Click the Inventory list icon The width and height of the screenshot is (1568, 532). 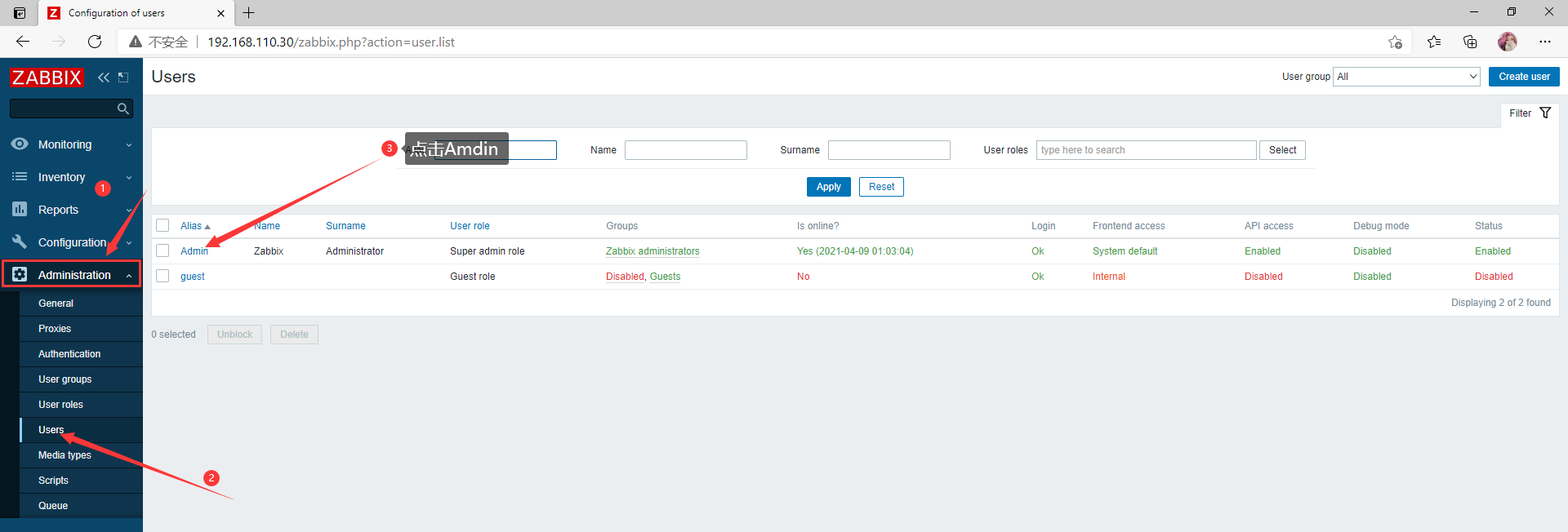[x=20, y=177]
